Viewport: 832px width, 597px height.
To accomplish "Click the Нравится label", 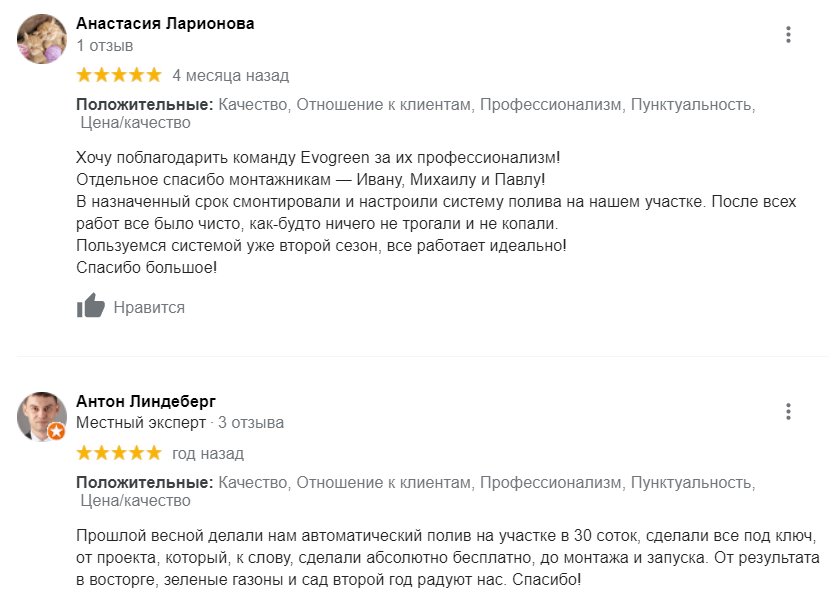I will coord(149,307).
